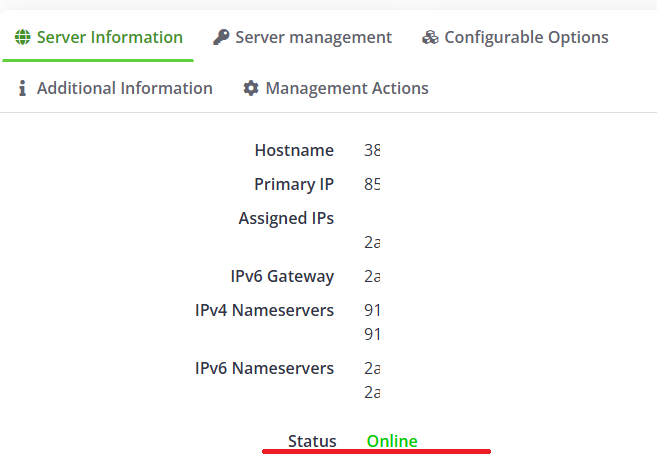Click the IPv4 Nameservers label
This screenshot has height=470, width=657.
[x=264, y=311]
